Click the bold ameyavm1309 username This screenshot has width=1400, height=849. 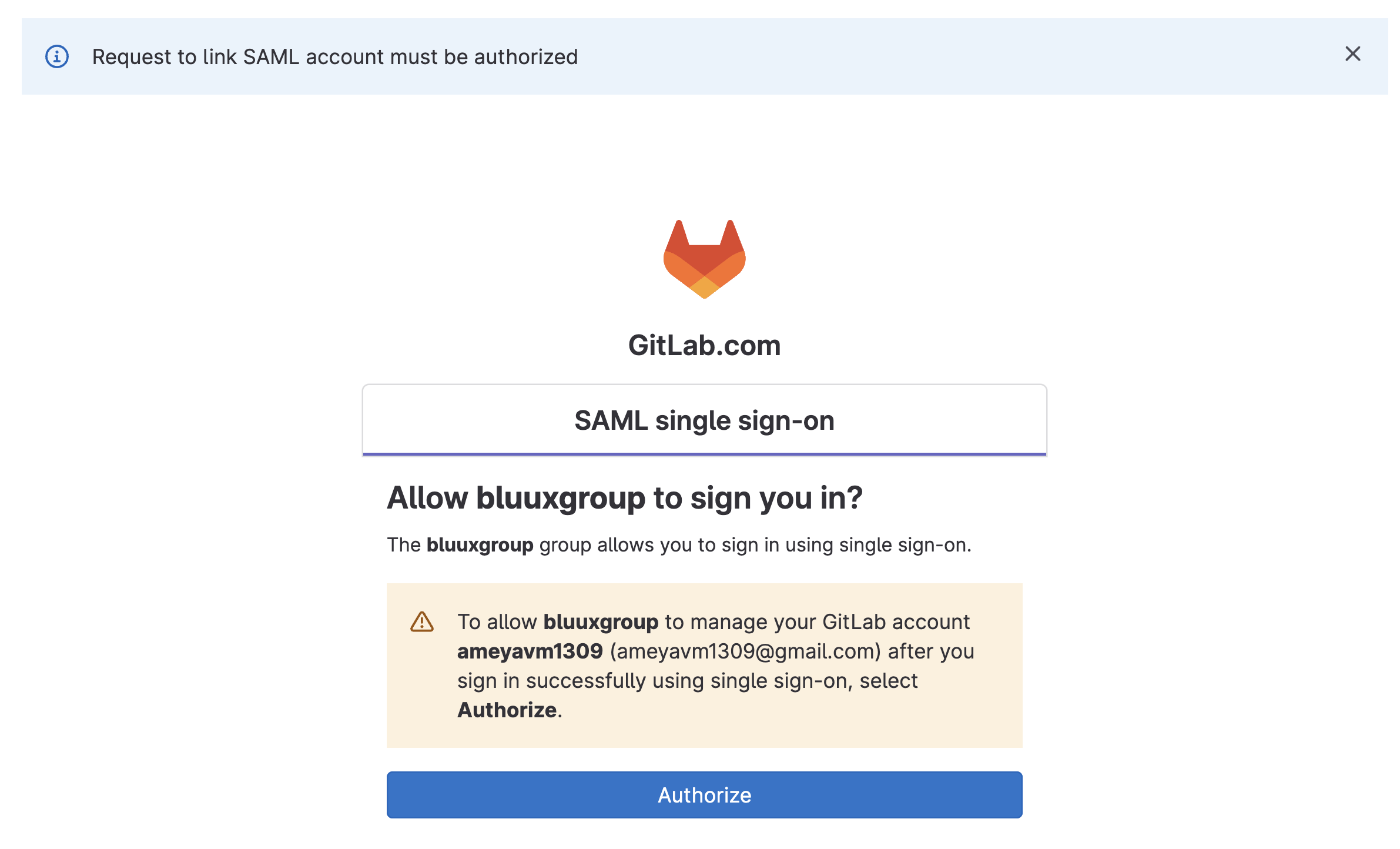click(x=530, y=651)
